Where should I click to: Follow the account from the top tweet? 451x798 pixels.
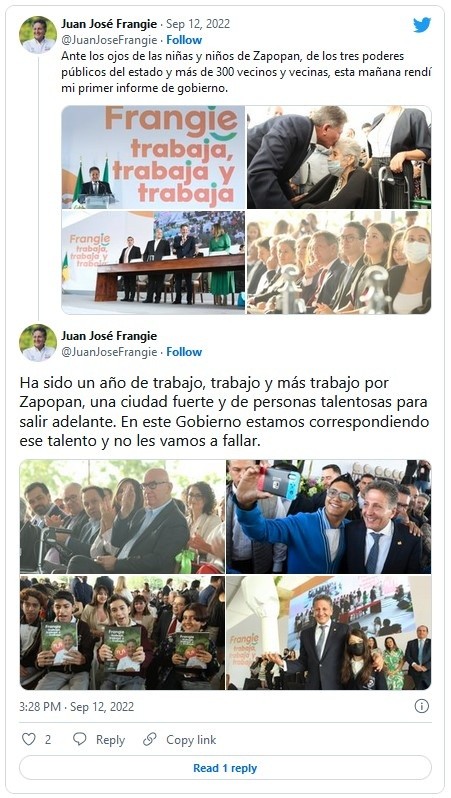[x=184, y=40]
